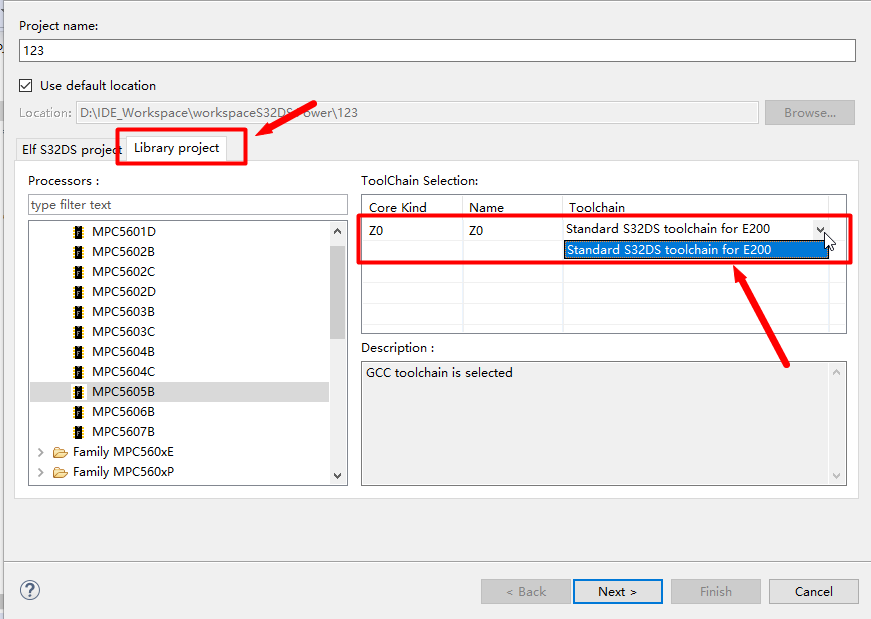This screenshot has width=871, height=619.
Task: Switch to the Elf S32DS project tab
Action: tap(72, 149)
